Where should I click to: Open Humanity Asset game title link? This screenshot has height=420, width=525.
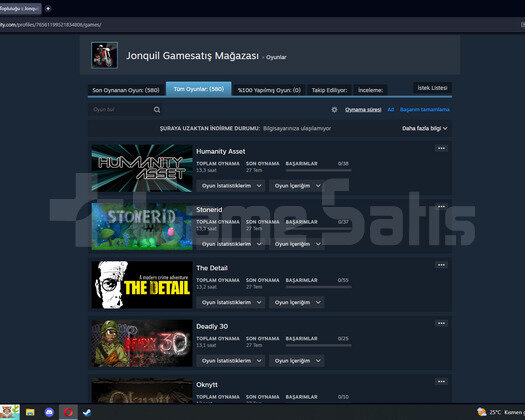(221, 151)
